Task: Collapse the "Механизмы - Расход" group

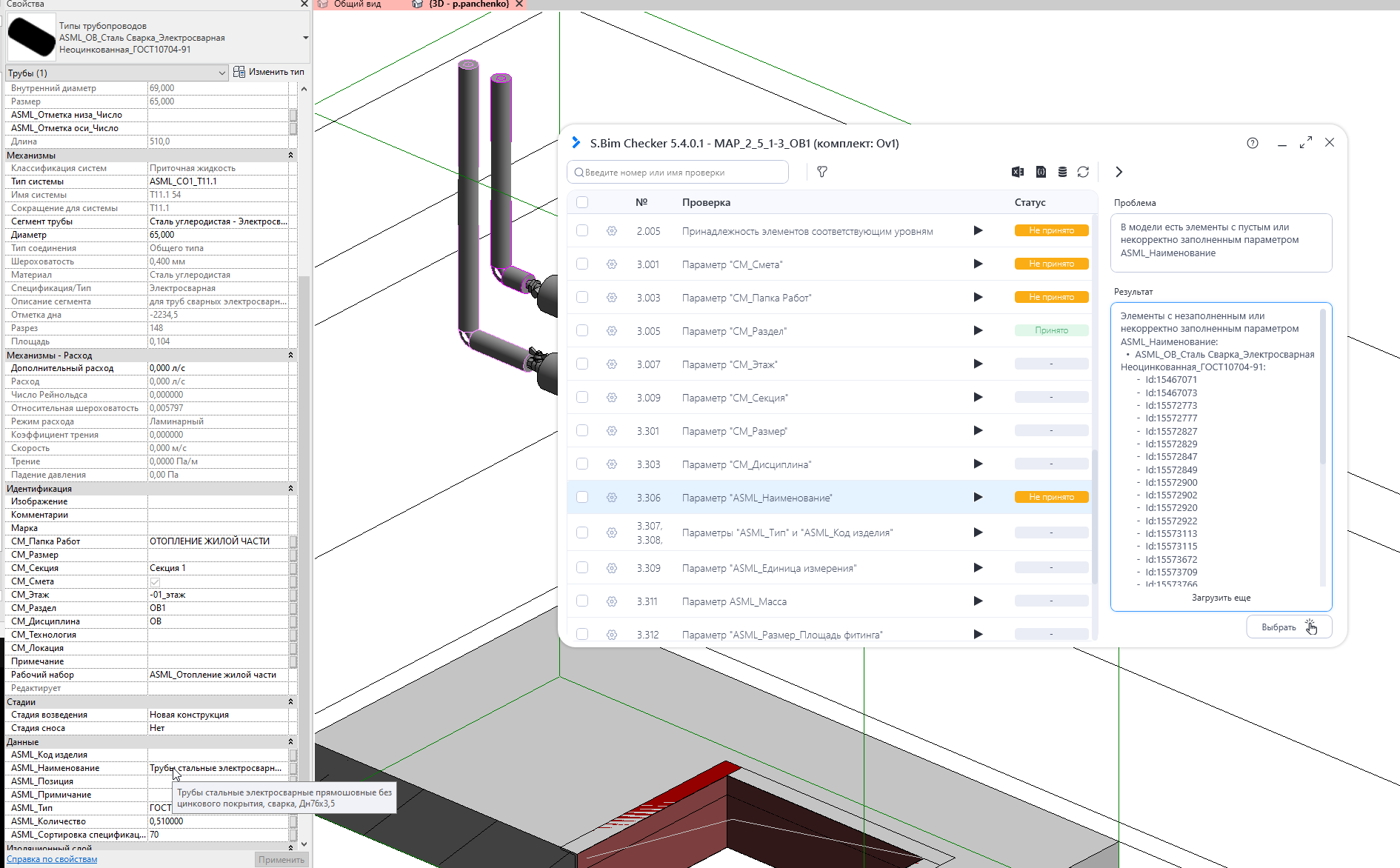Action: point(290,355)
